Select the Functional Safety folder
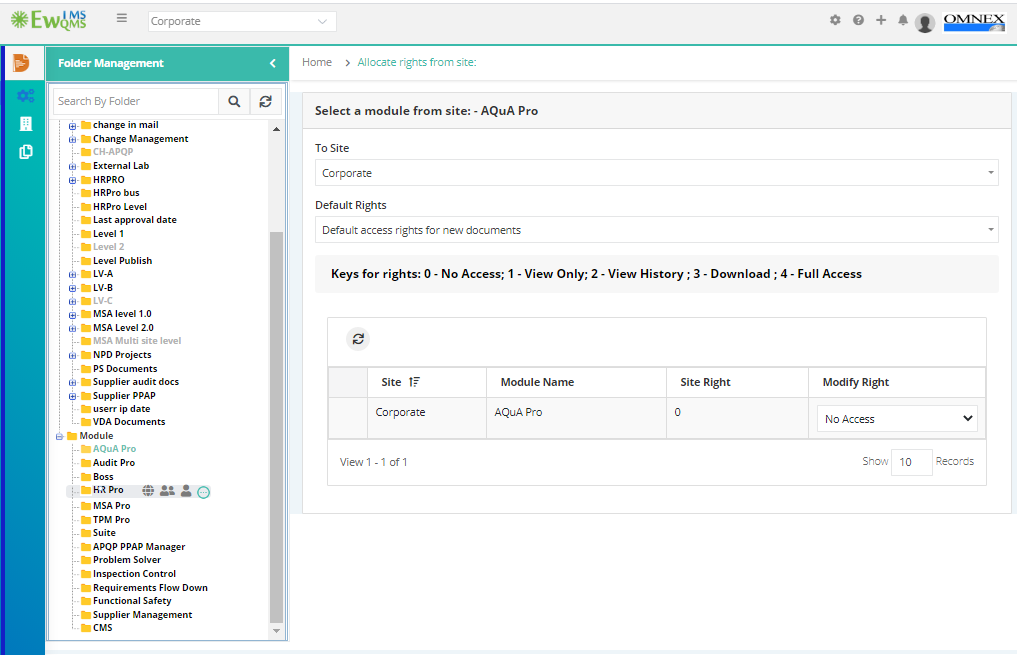The width and height of the screenshot is (1017, 655). coord(132,601)
